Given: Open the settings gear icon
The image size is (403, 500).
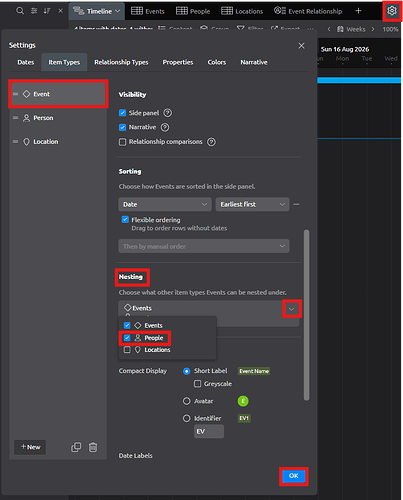Looking at the screenshot, I should tap(392, 11).
